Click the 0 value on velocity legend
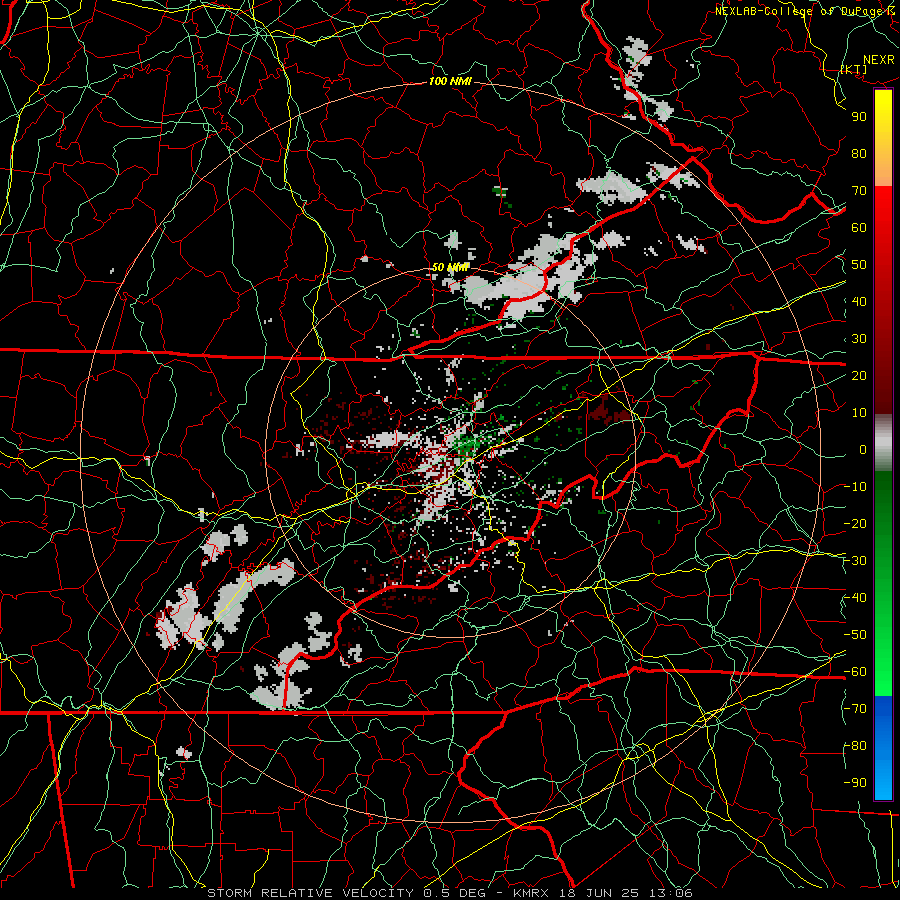Screen dimensions: 900x900 point(863,450)
